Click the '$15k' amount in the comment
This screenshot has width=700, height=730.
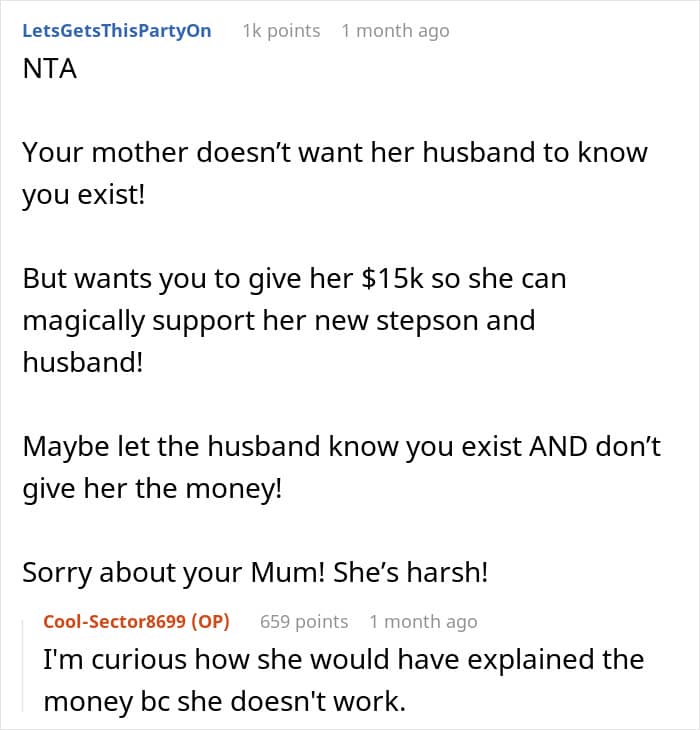pos(385,278)
